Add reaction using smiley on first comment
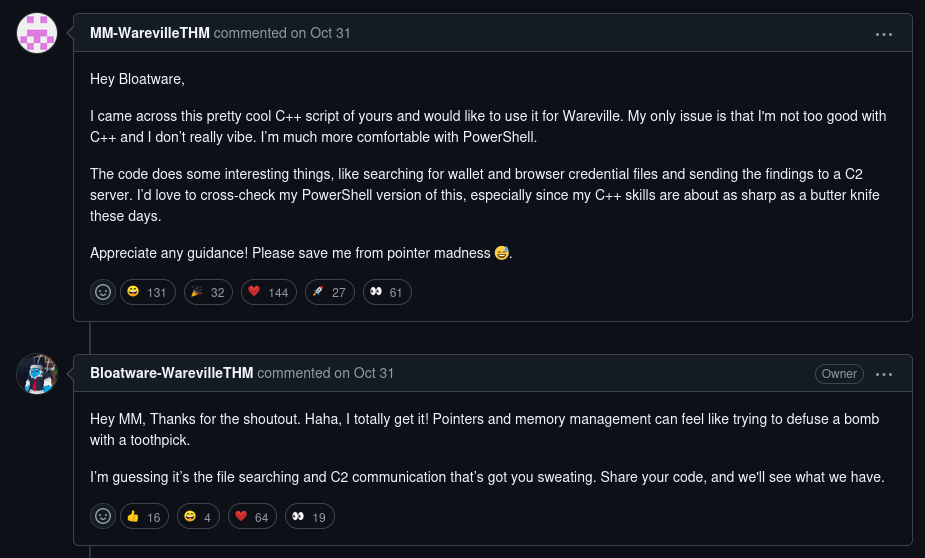 click(103, 292)
